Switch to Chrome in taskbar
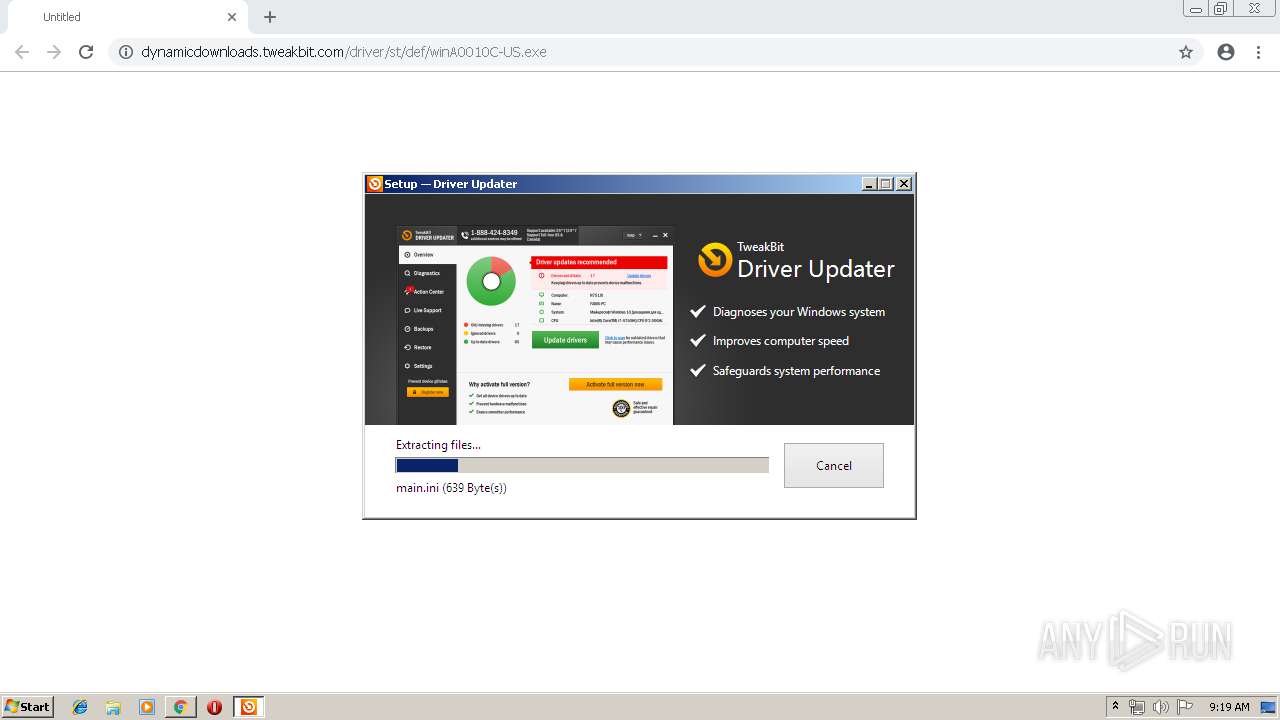Viewport: 1280px width, 720px height. click(x=180, y=707)
